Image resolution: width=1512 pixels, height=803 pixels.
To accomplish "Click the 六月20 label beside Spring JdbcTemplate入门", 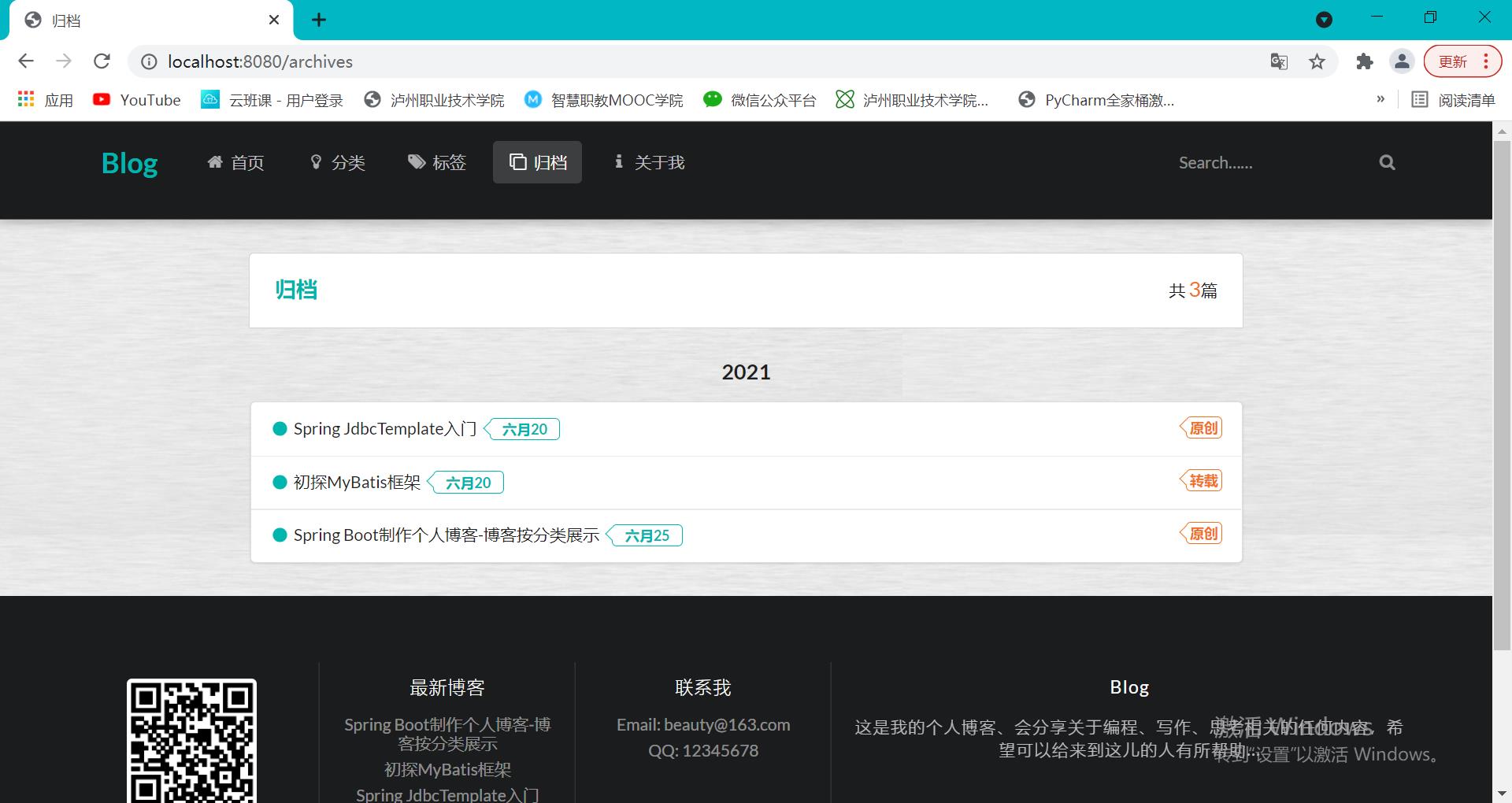I will coord(522,429).
